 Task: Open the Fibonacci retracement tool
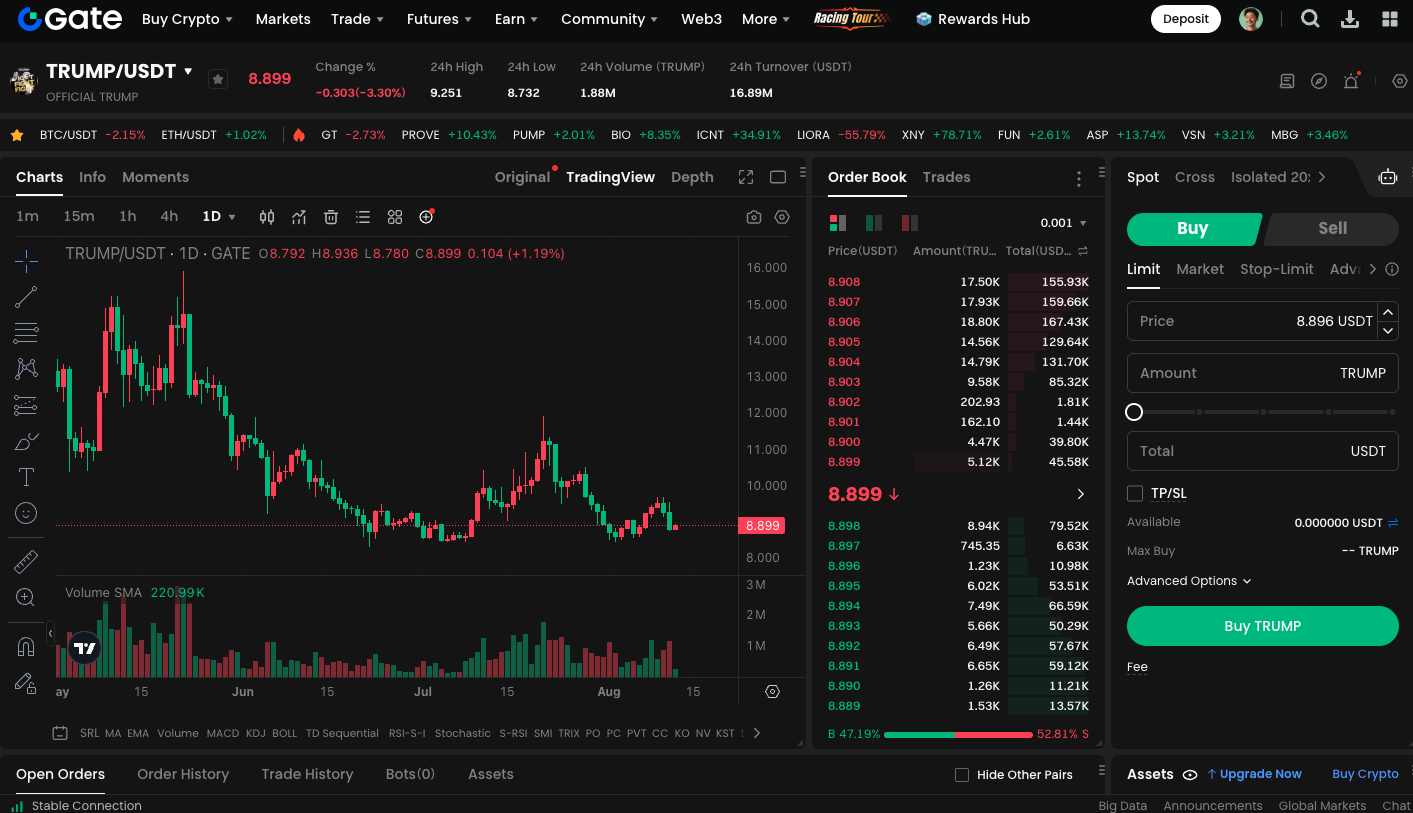coord(26,333)
